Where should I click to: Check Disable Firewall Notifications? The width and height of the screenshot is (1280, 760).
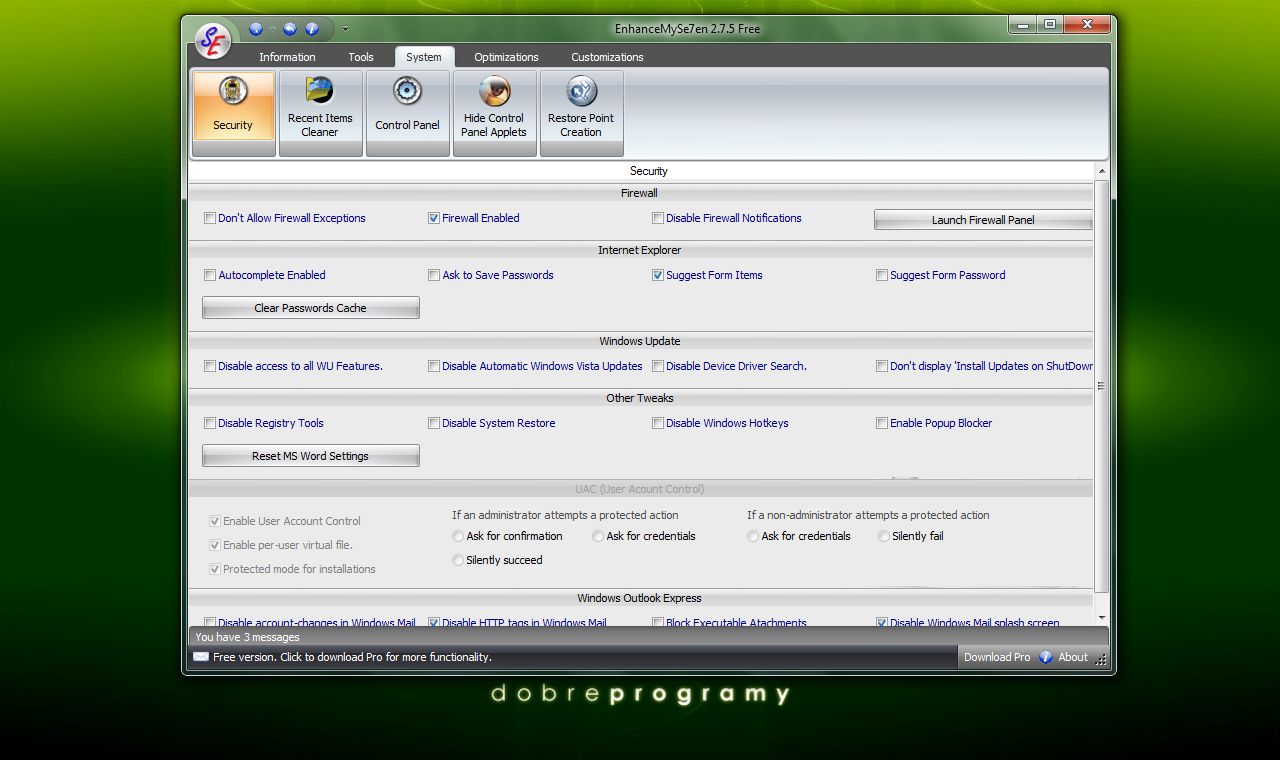click(x=658, y=218)
